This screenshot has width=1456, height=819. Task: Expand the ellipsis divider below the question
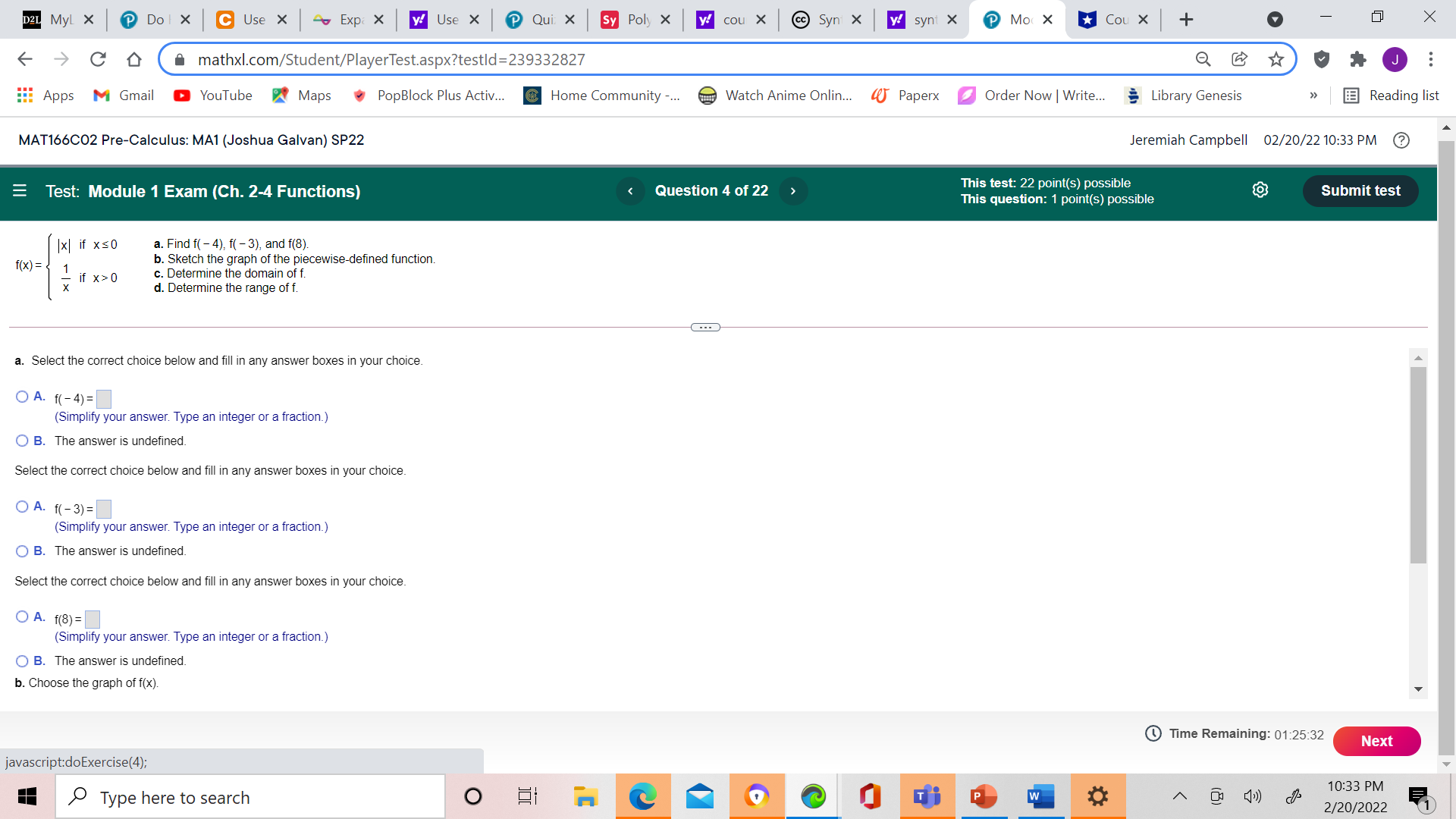point(705,327)
